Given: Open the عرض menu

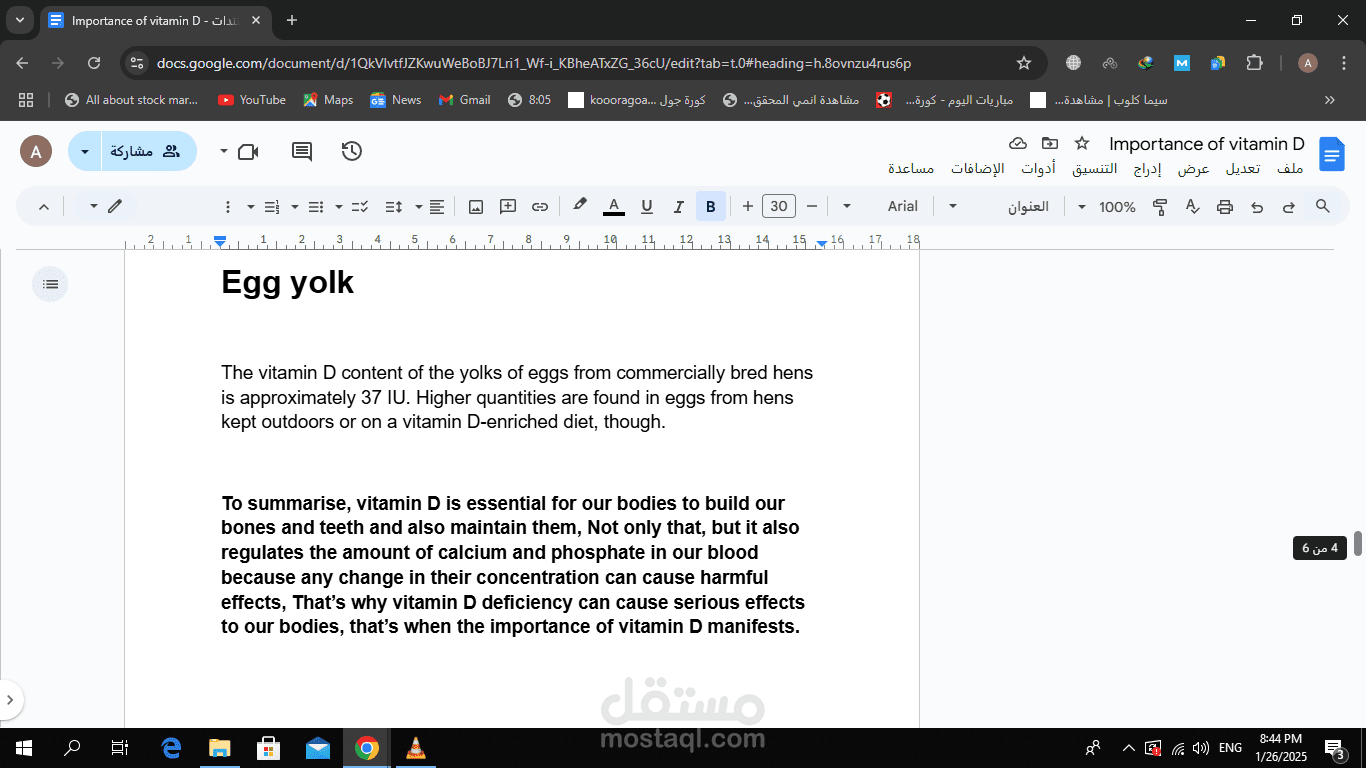Looking at the screenshot, I should [x=1193, y=169].
